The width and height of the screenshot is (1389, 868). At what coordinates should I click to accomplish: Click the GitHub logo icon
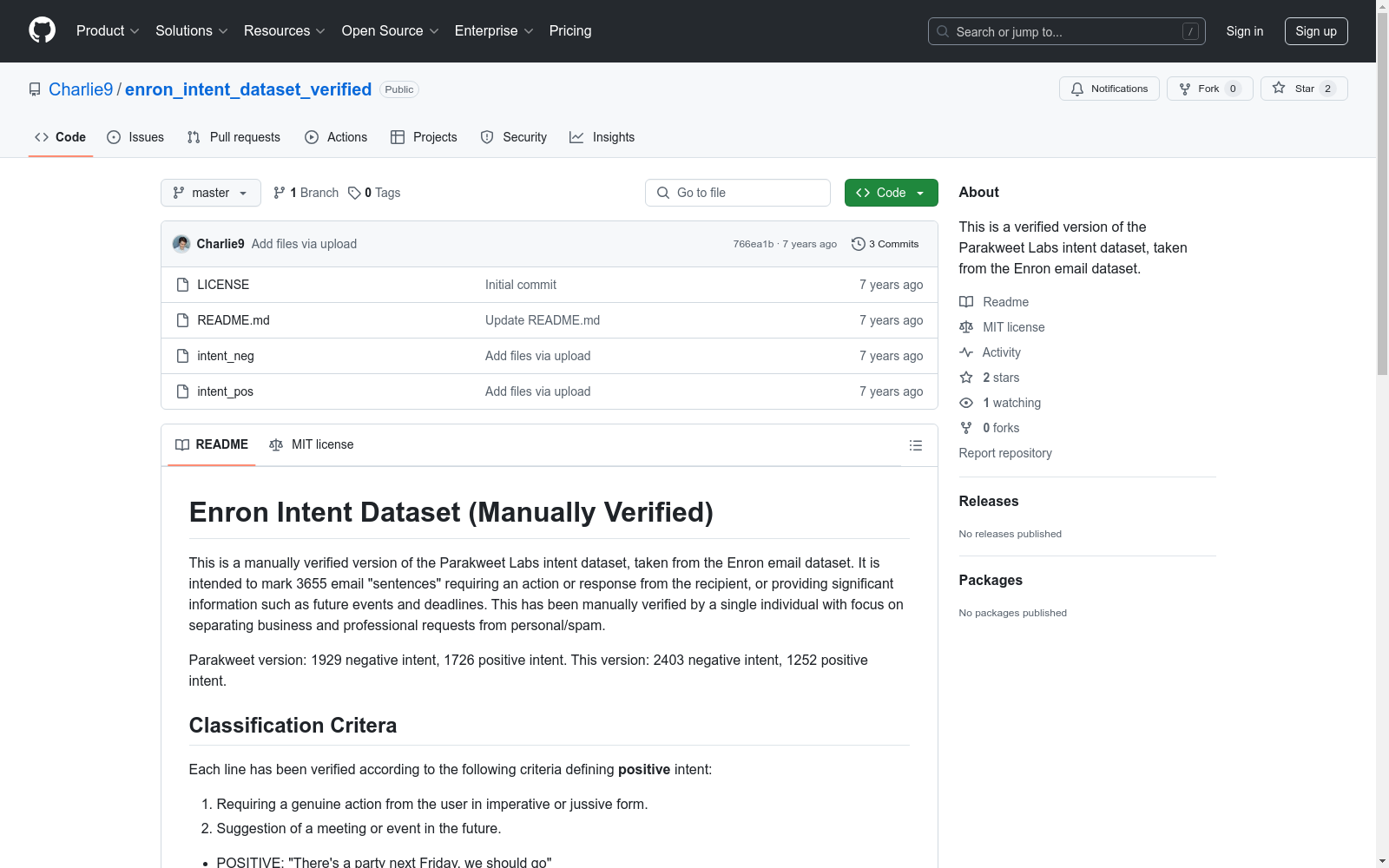(x=42, y=30)
